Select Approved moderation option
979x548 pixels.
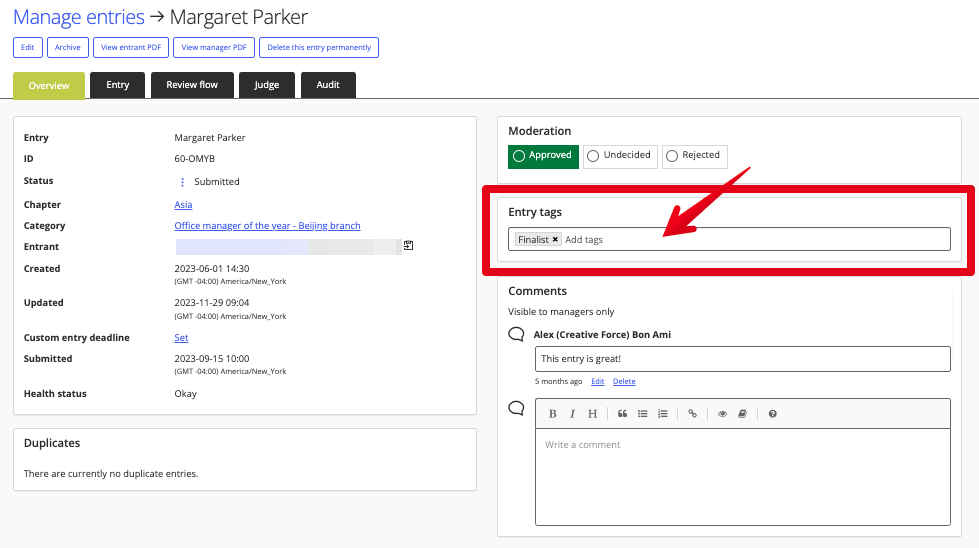pyautogui.click(x=543, y=156)
